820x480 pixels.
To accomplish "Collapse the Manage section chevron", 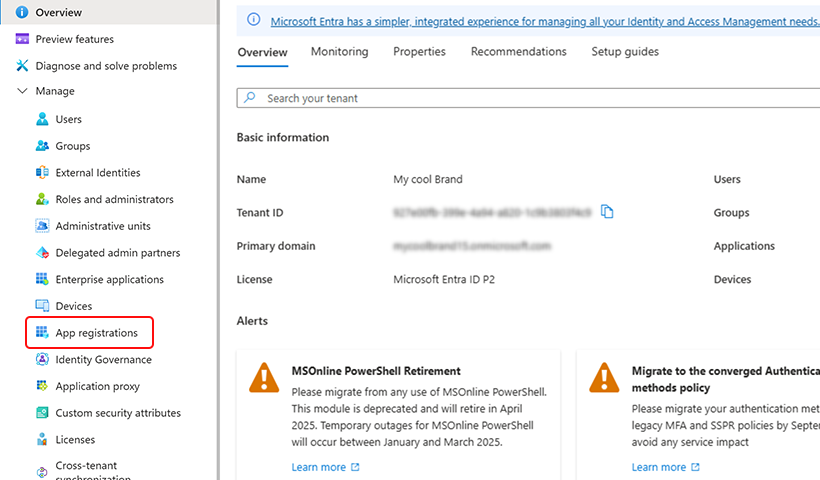I will (x=22, y=90).
